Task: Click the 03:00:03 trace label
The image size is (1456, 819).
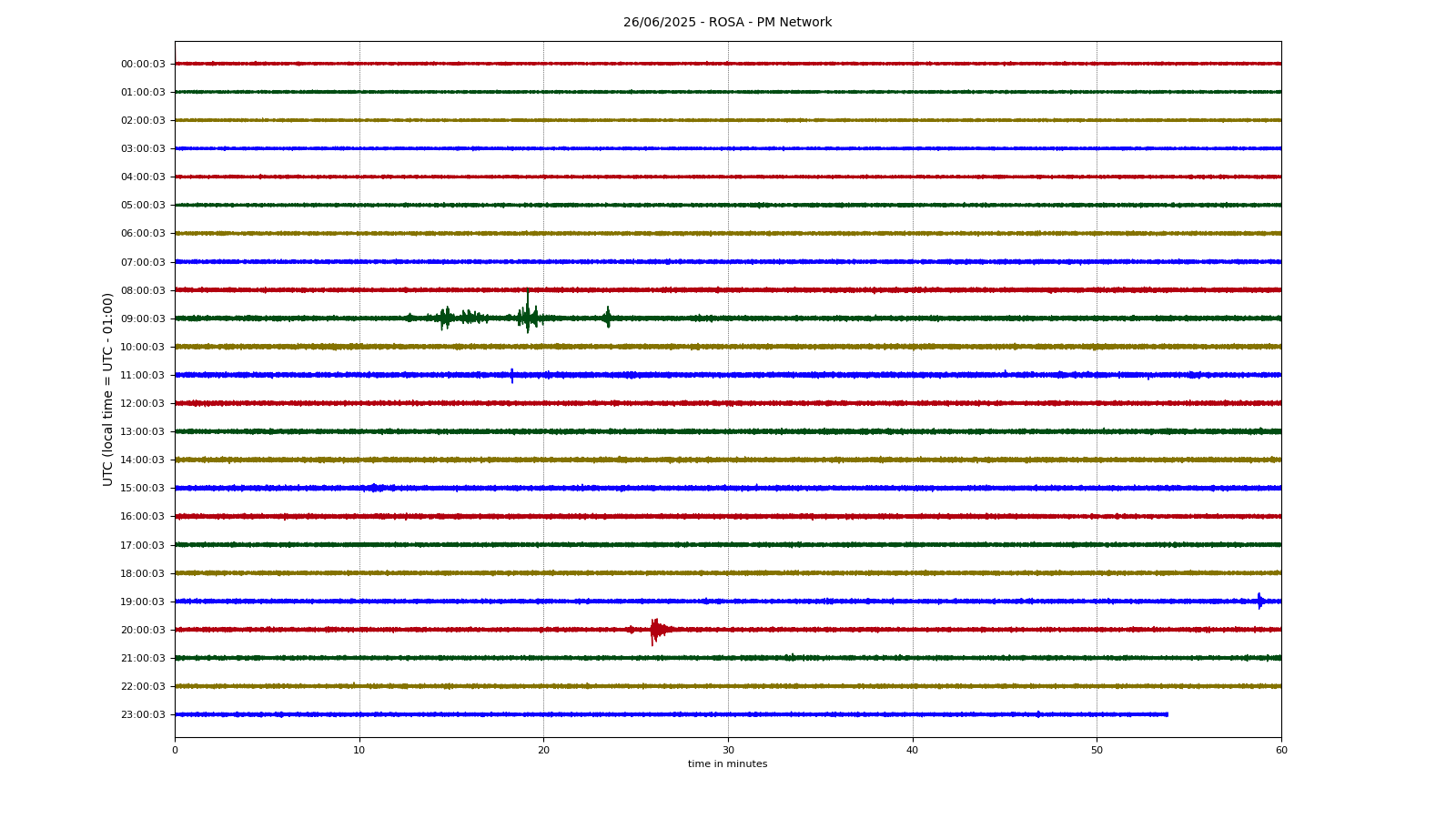Action: (143, 148)
